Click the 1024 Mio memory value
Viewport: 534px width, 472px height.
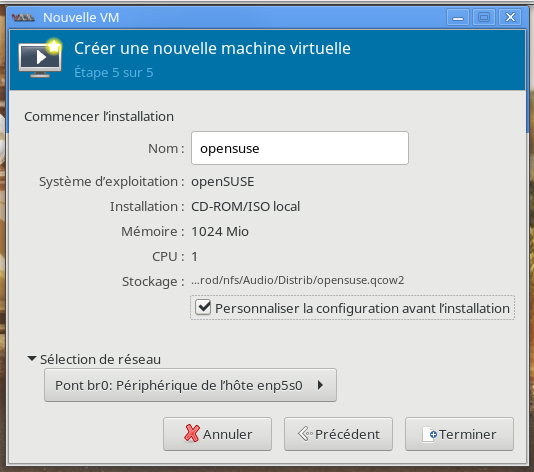tap(220, 232)
